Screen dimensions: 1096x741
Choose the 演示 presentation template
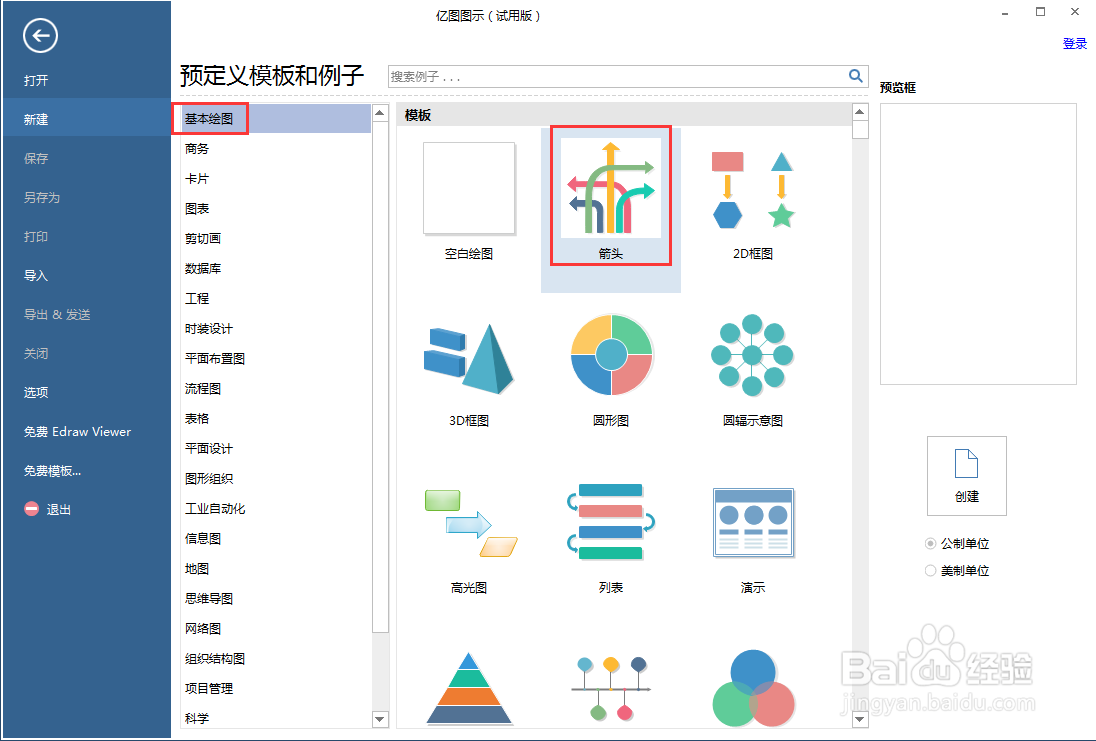[x=753, y=522]
